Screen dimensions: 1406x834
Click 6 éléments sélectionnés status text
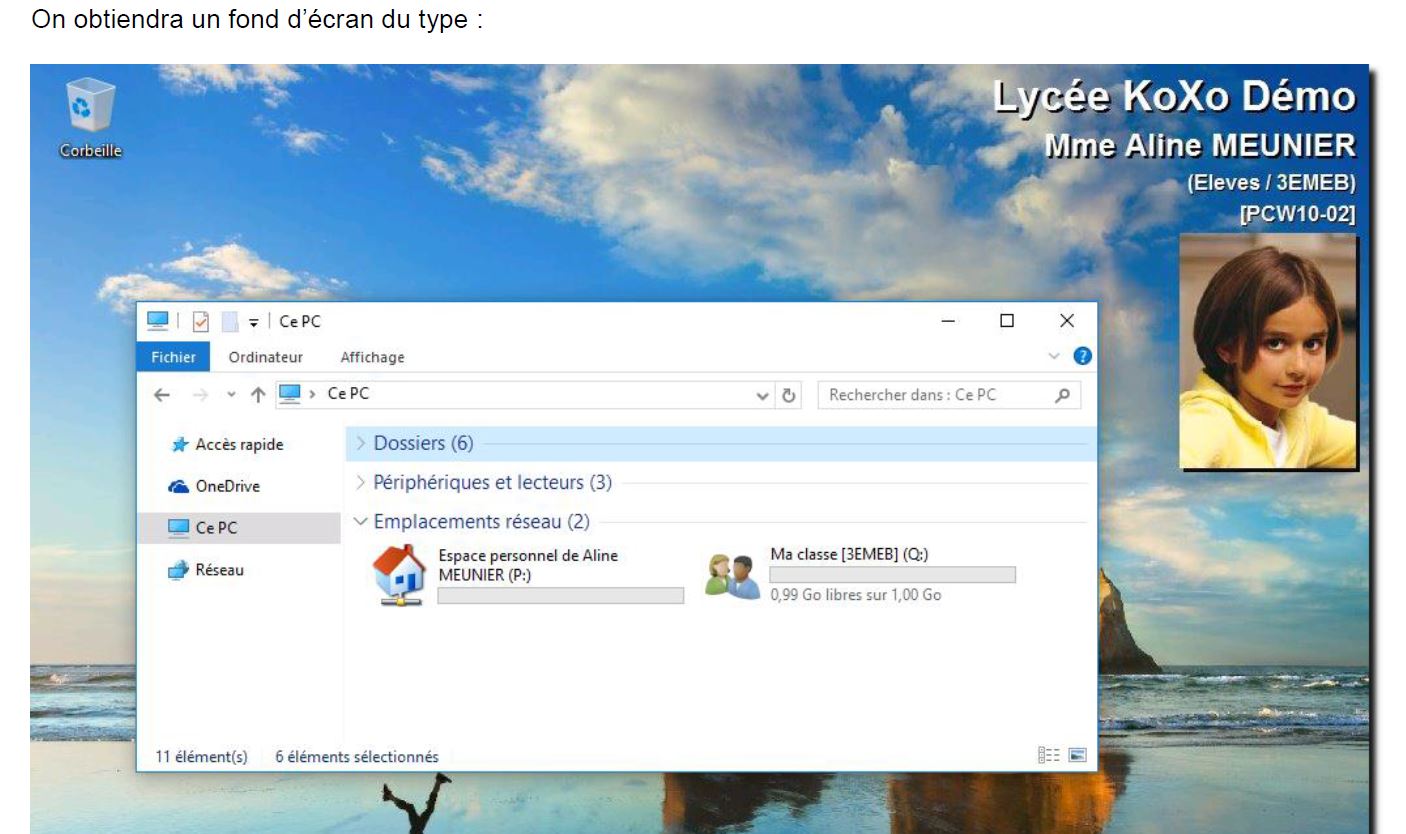(x=357, y=757)
